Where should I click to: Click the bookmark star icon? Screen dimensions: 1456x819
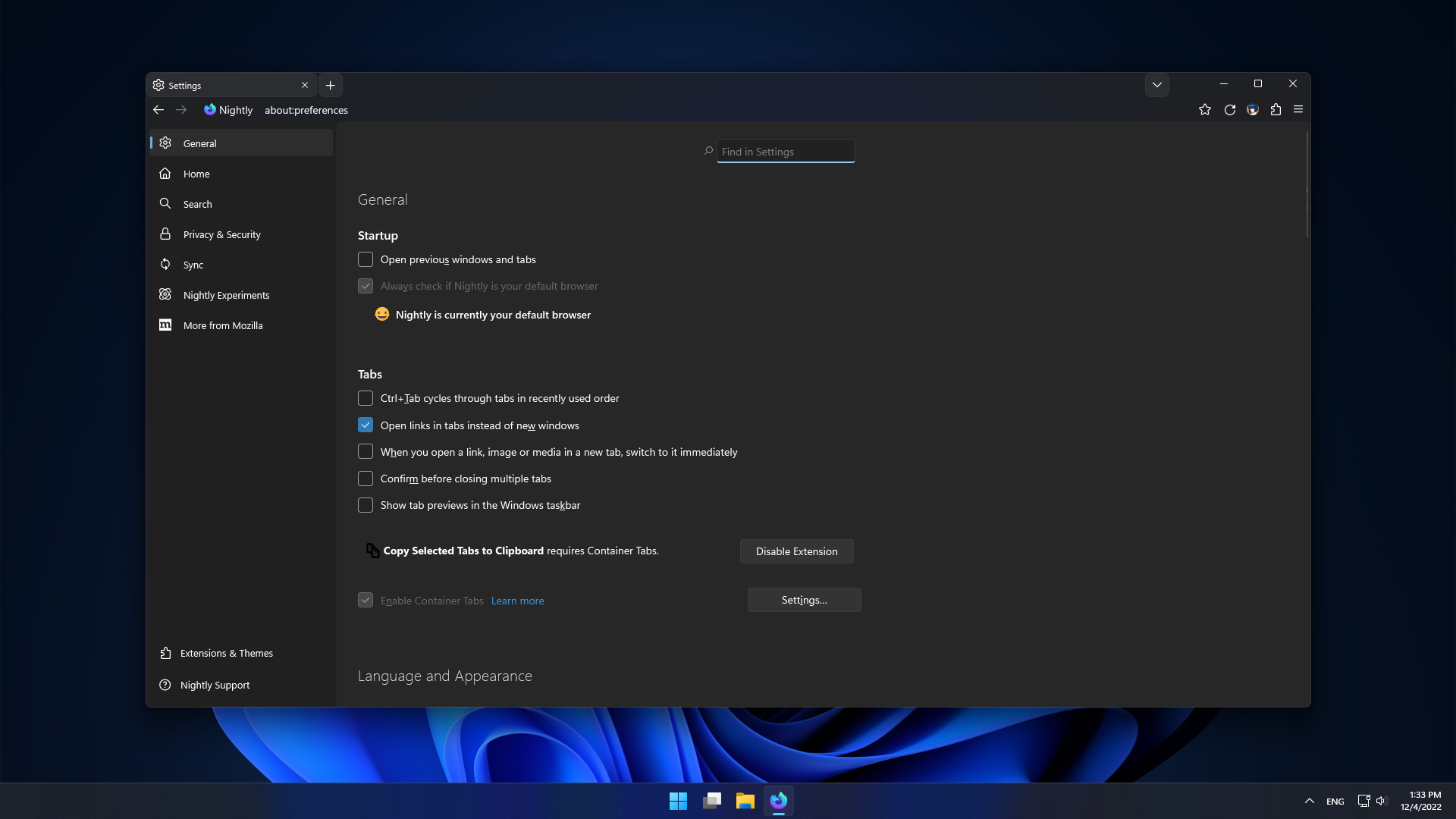click(x=1204, y=110)
